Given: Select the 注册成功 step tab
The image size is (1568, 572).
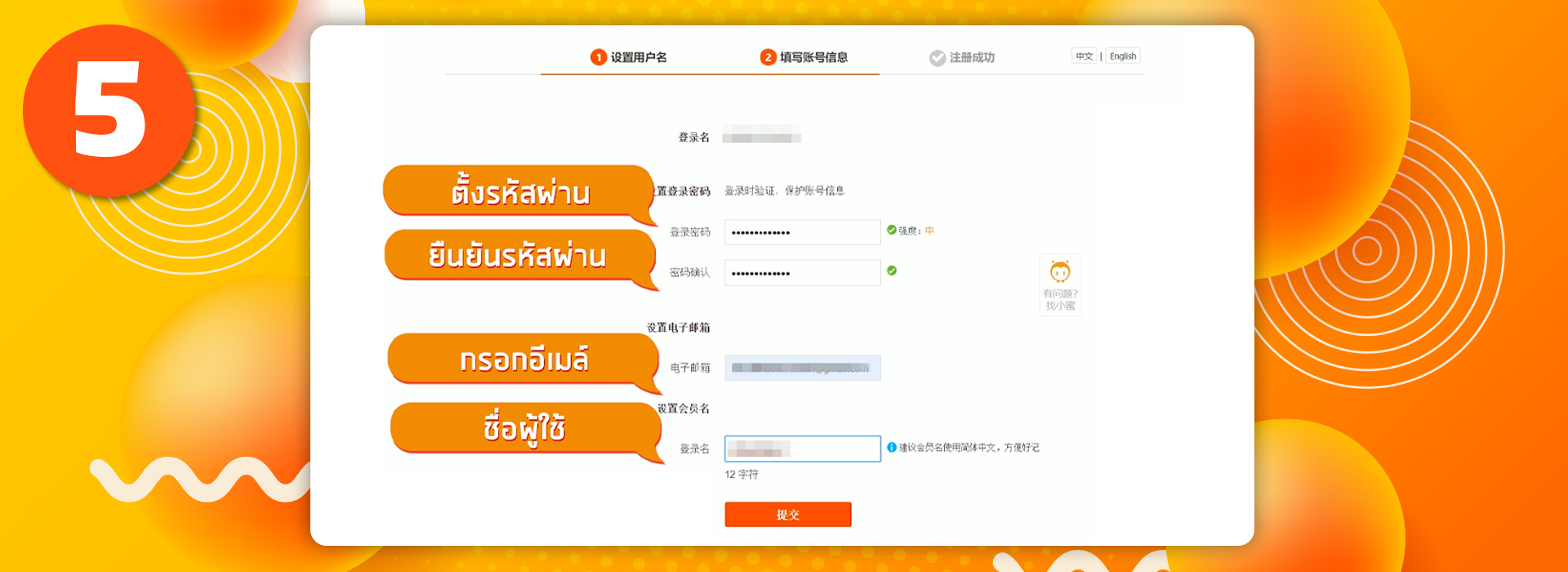Looking at the screenshot, I should point(962,57).
